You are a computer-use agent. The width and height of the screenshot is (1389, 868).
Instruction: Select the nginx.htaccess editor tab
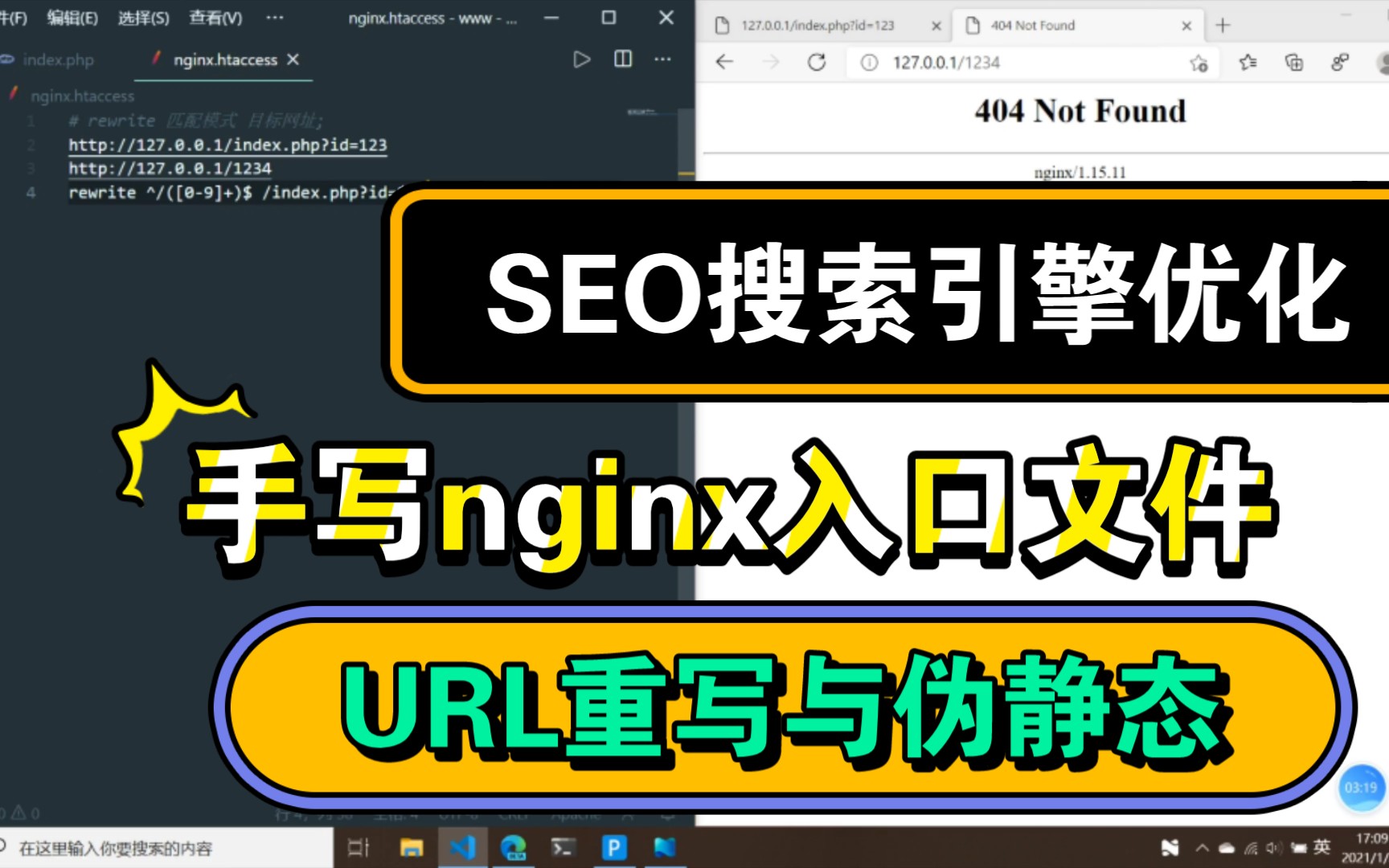pos(224,59)
